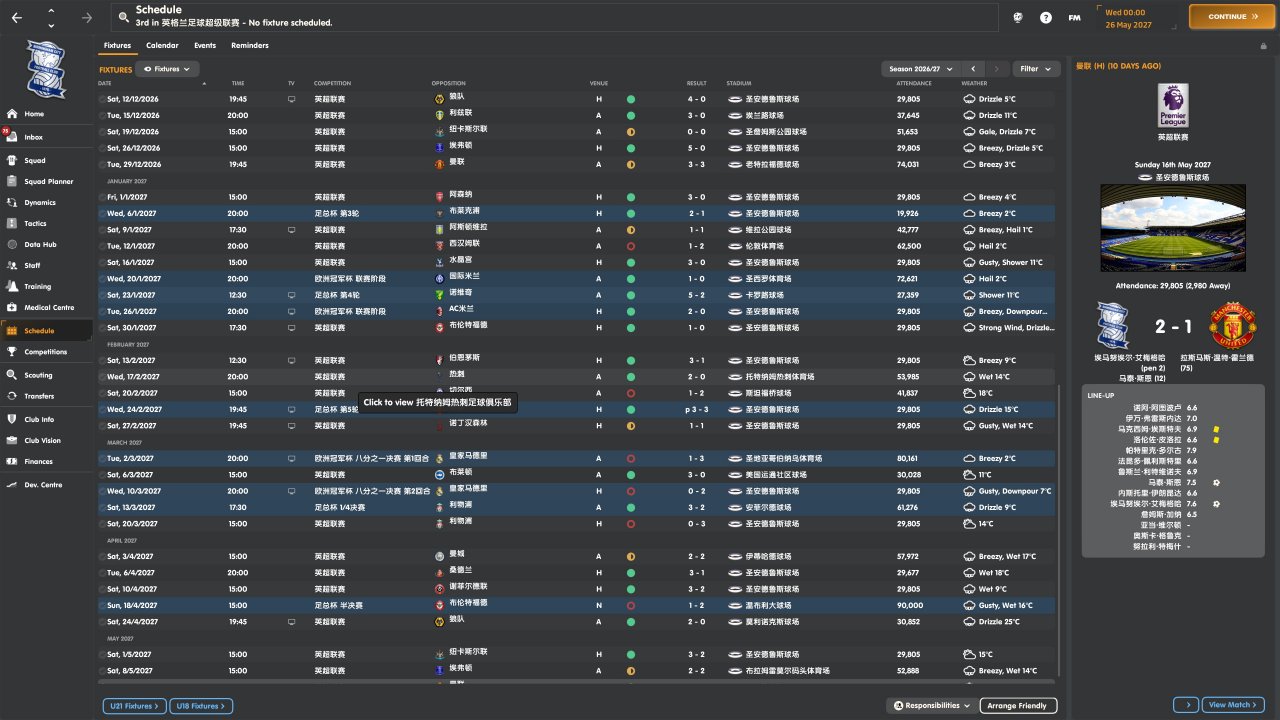Open the Finances sidebar section
This screenshot has width=1280, height=720.
[39, 462]
